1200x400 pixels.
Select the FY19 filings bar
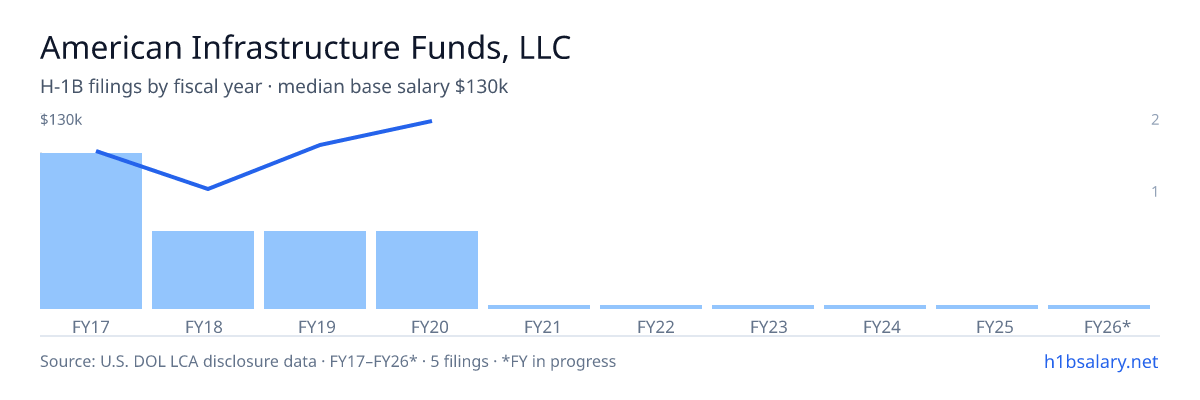tap(315, 270)
